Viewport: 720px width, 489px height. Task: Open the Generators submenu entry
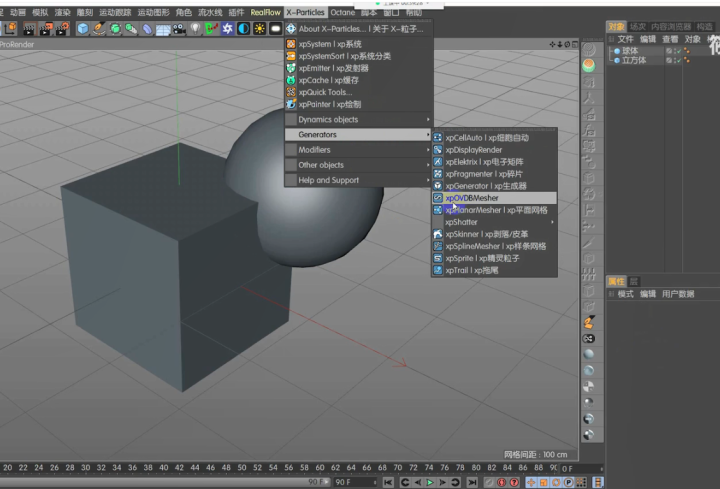click(359, 135)
